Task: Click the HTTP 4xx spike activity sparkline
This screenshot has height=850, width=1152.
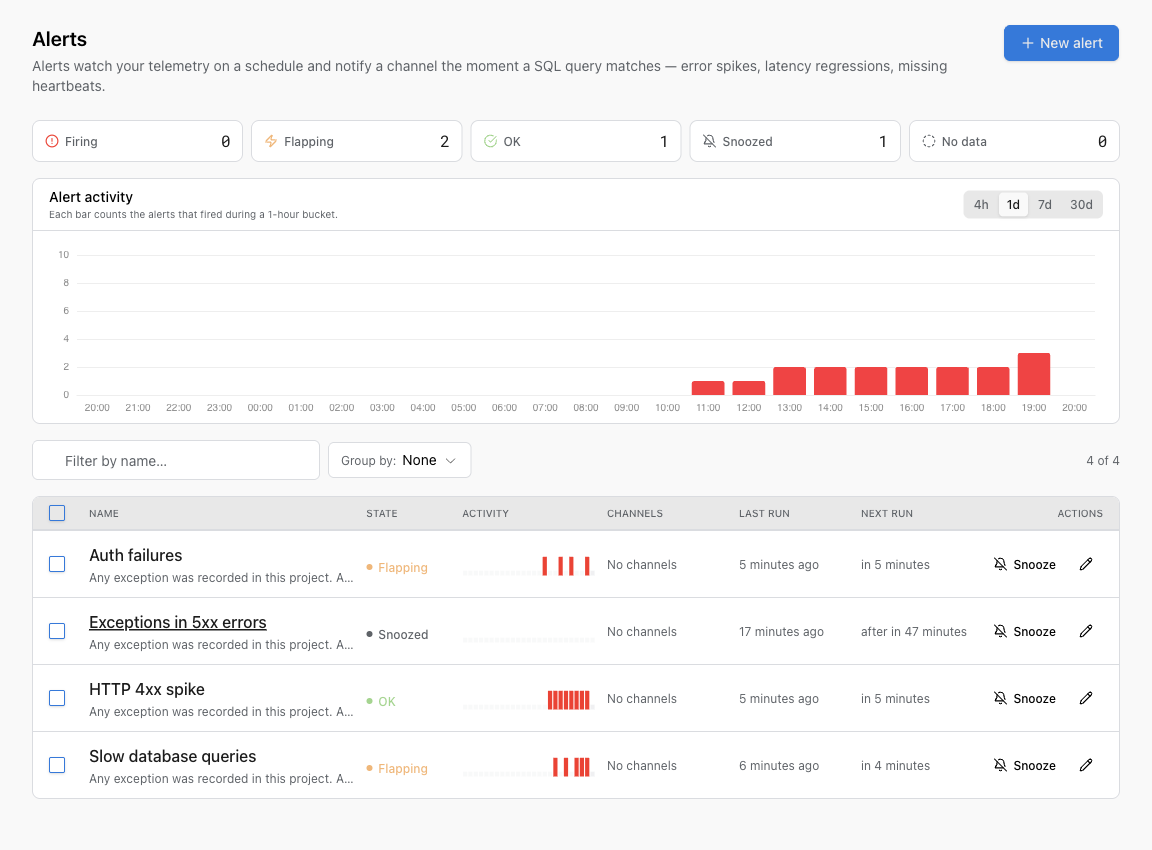Action: click(x=528, y=700)
